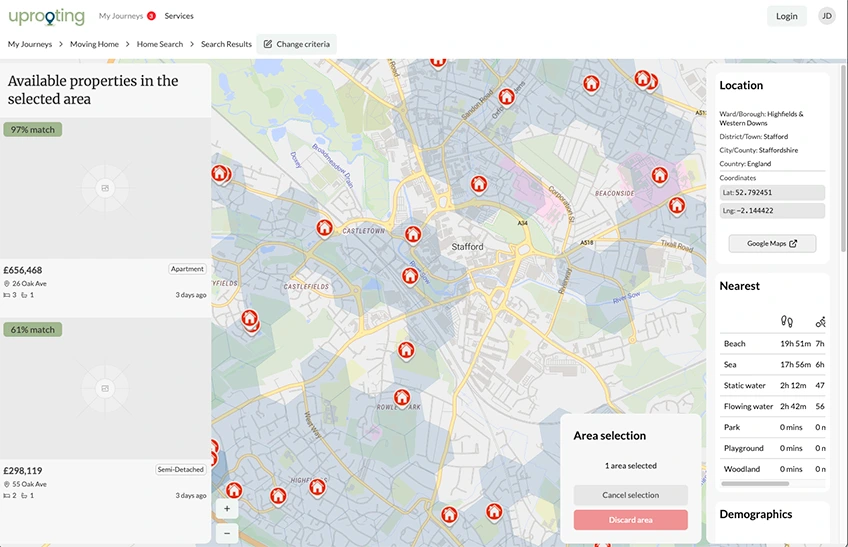Select the house marker beside Castletown label

coord(324,228)
